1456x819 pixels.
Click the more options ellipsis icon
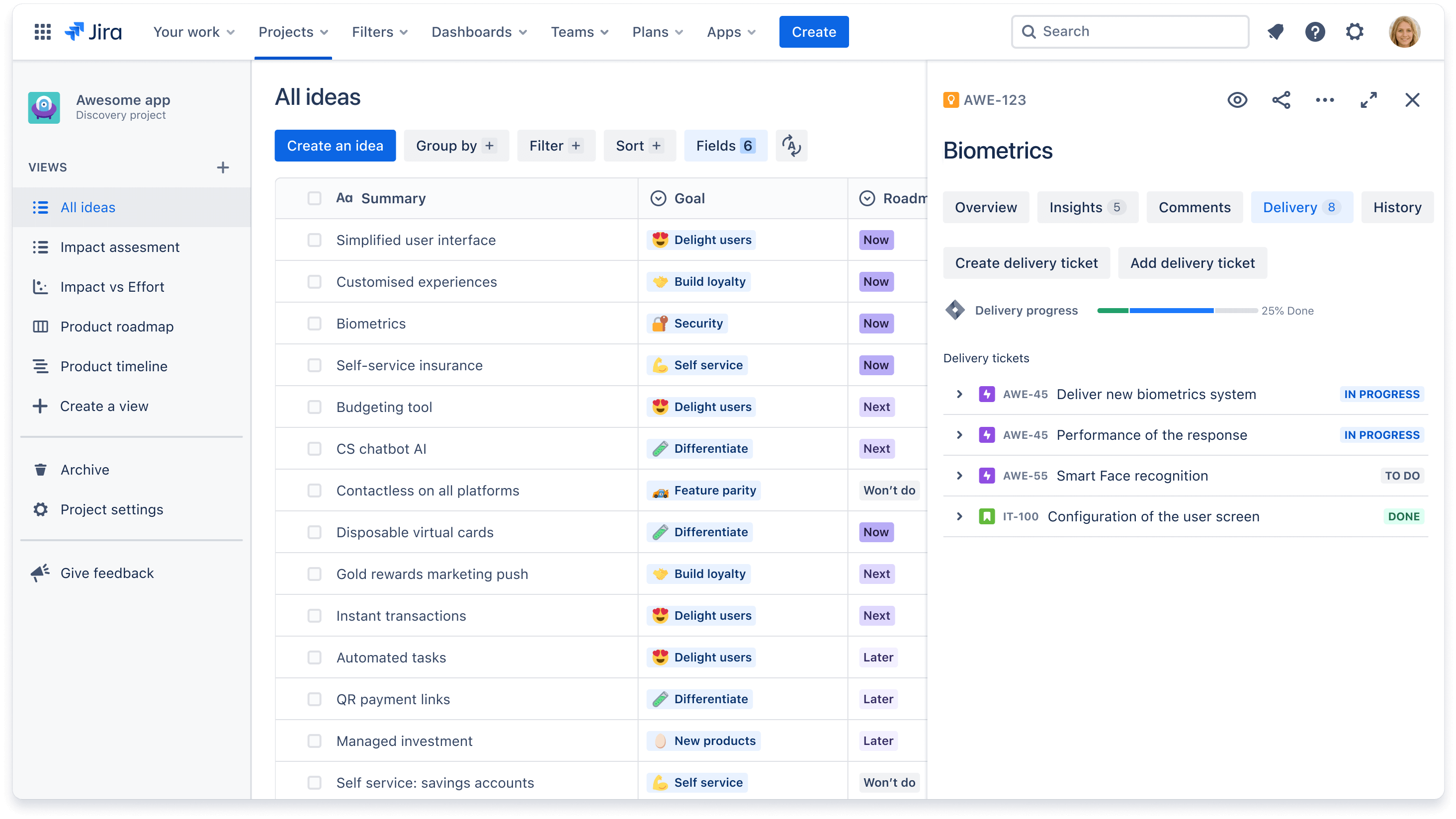click(1325, 100)
